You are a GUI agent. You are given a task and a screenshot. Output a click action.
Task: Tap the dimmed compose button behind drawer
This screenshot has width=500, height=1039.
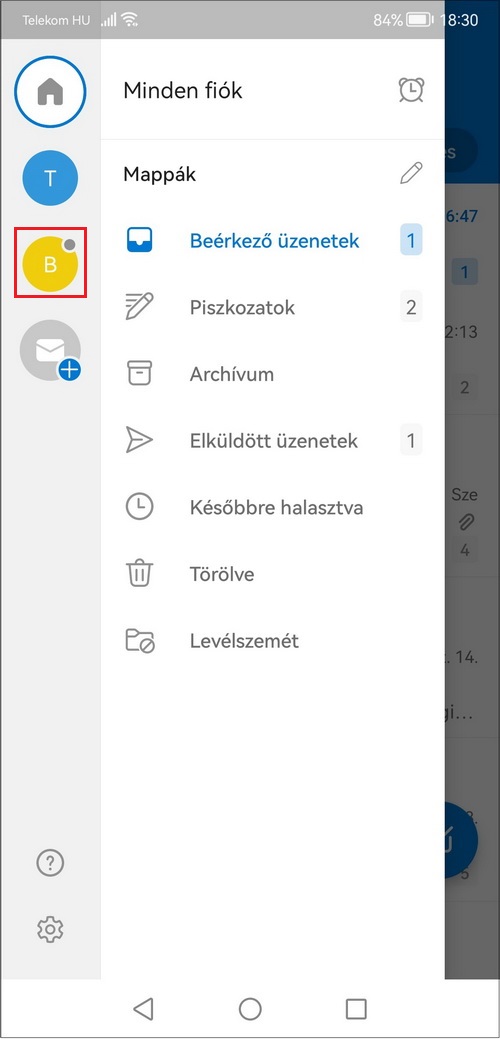(x=462, y=840)
